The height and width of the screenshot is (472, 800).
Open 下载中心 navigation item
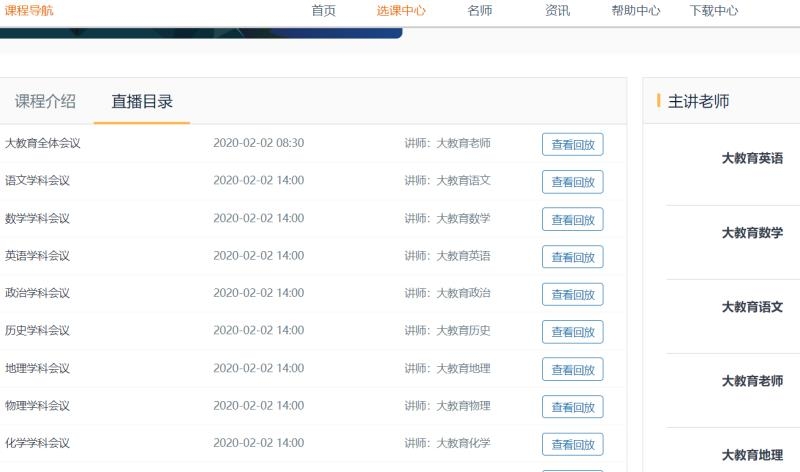click(714, 11)
